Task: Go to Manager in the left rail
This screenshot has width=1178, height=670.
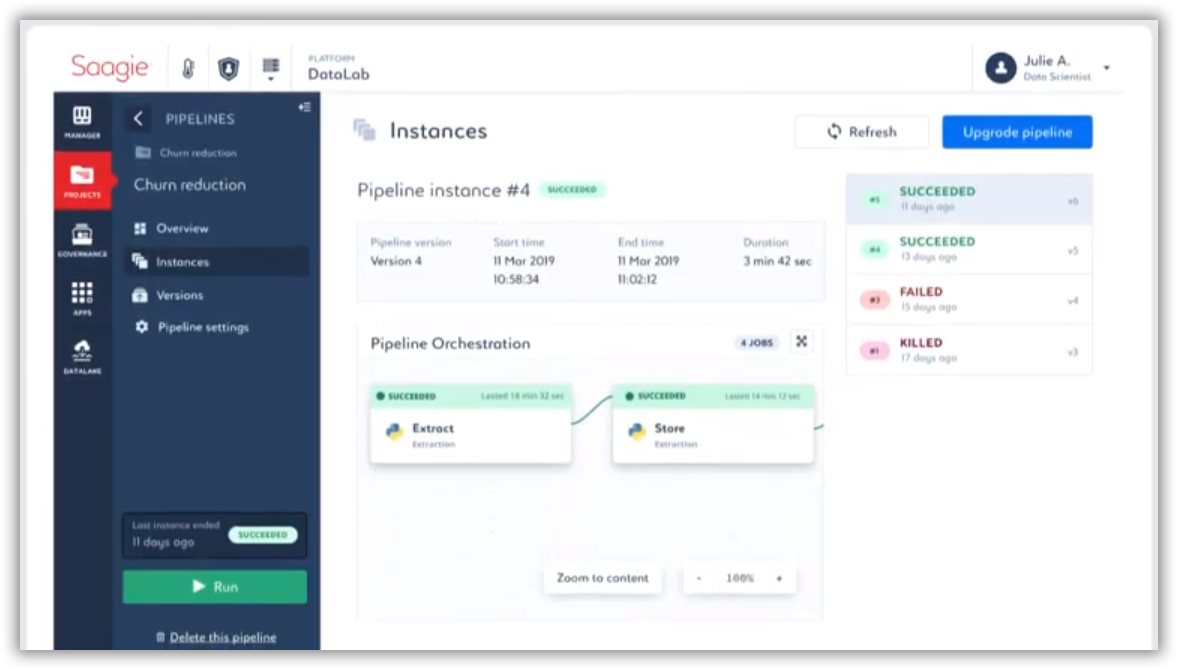Action: coord(82,122)
